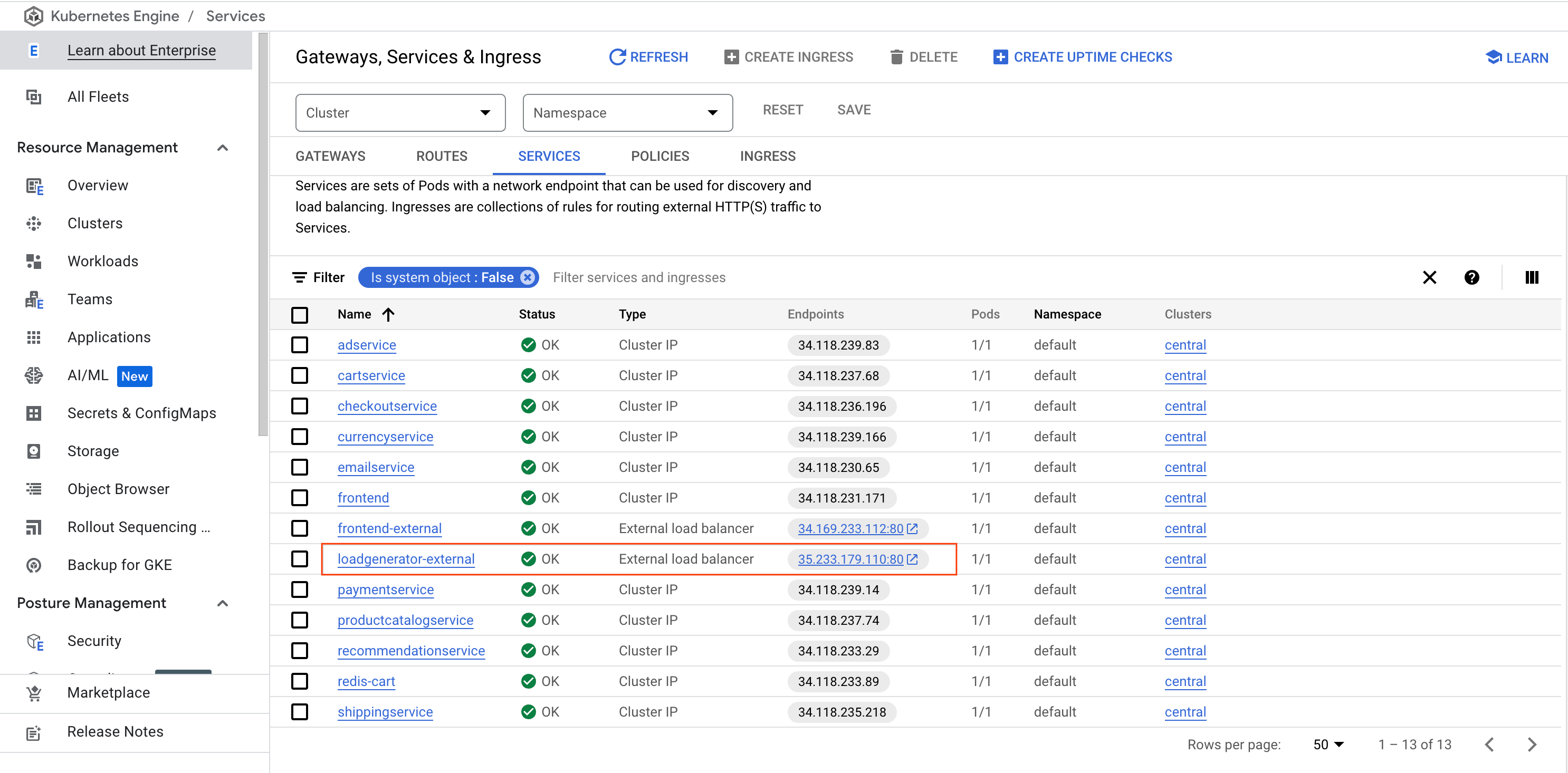This screenshot has height=773, width=1568.
Task: Select the Services tab
Action: pos(549,156)
